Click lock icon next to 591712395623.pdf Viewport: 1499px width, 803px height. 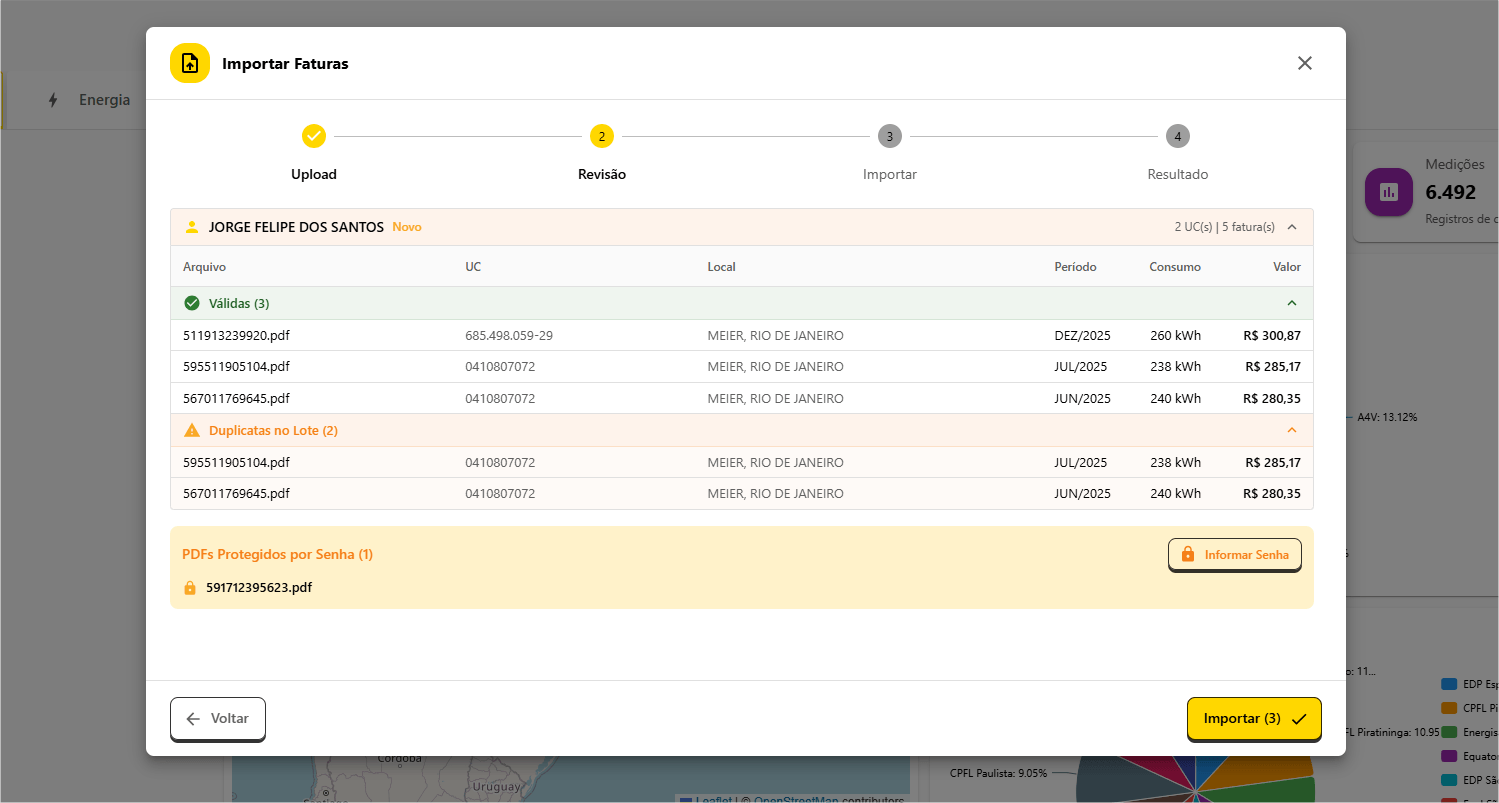point(190,588)
